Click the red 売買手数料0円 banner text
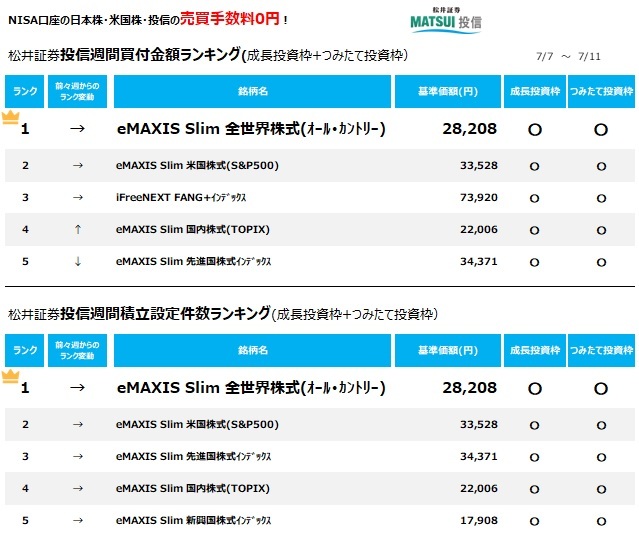This screenshot has width=639, height=538. 230,19
